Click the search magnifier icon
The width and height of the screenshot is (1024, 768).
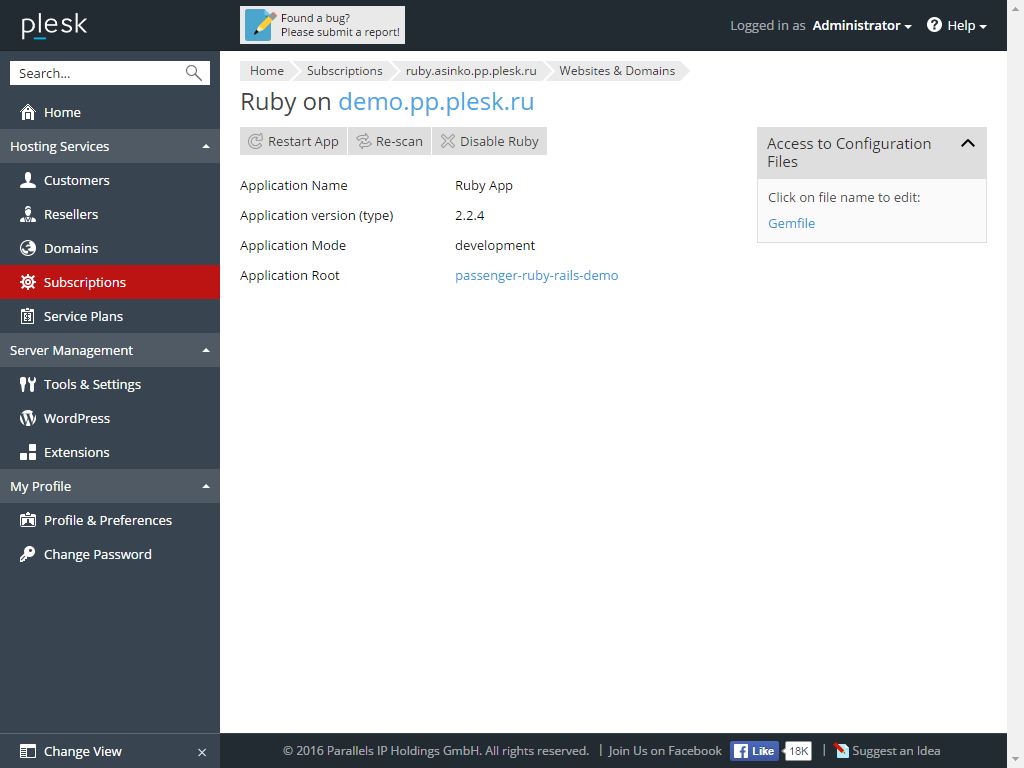click(x=194, y=73)
